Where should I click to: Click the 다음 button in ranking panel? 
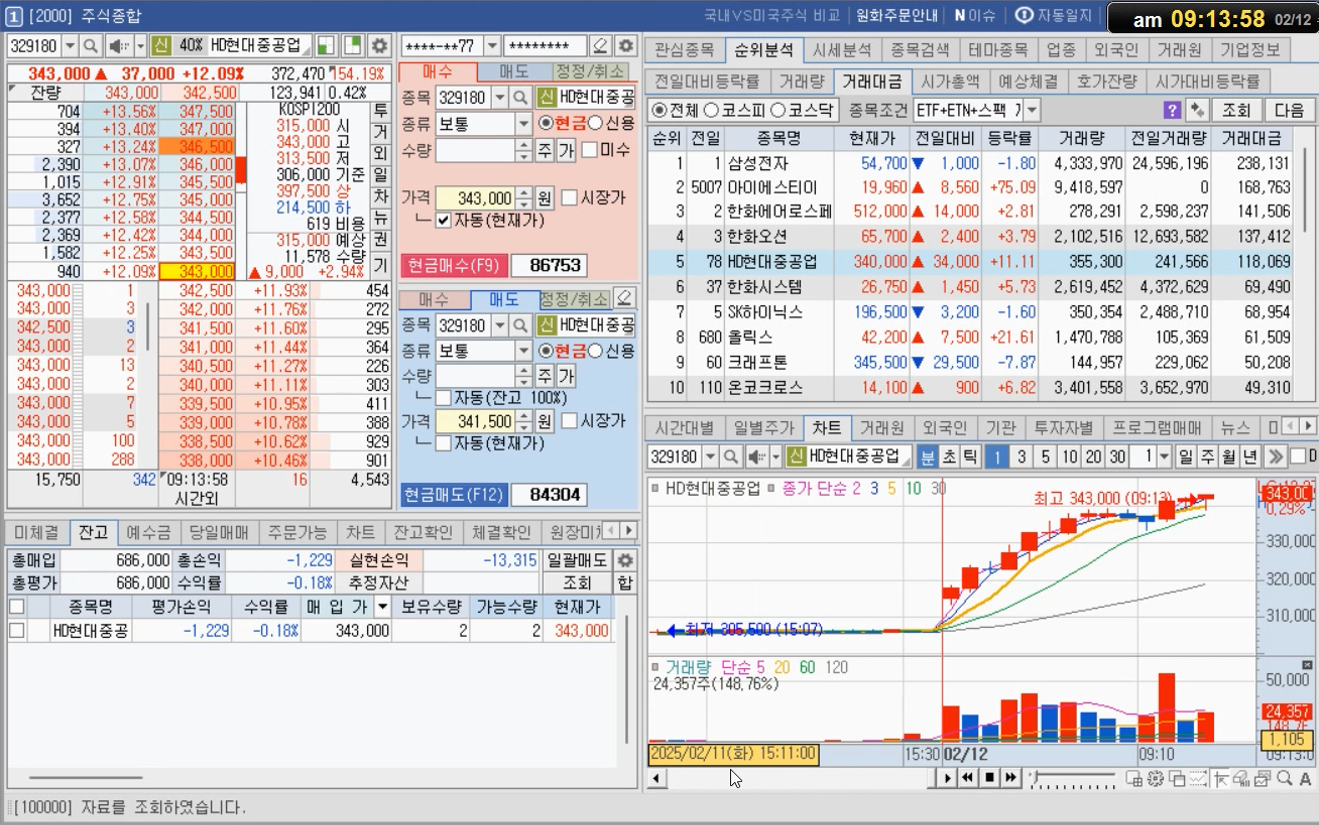(1290, 110)
